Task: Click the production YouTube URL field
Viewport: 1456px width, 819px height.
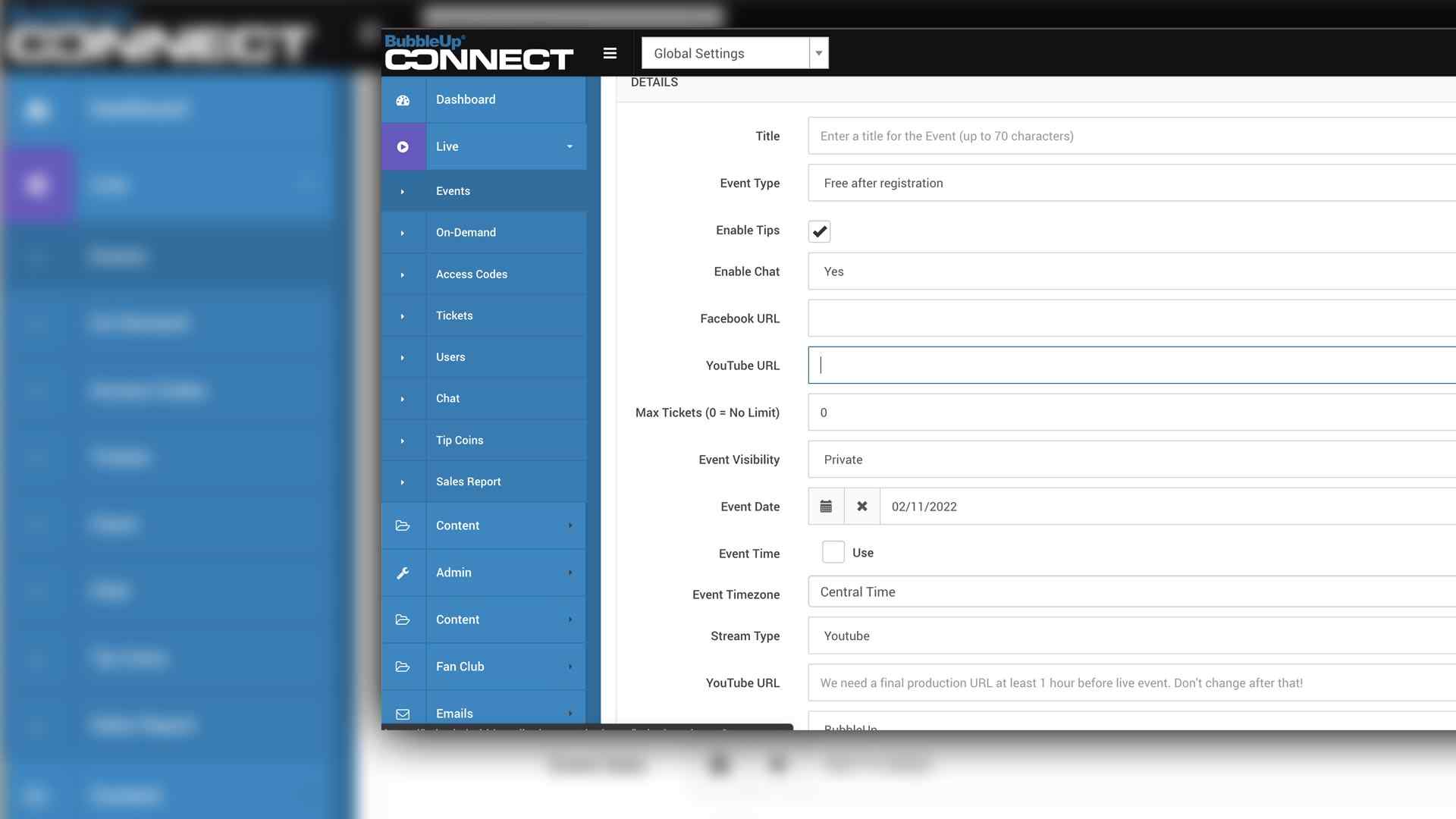Action: point(1131,682)
